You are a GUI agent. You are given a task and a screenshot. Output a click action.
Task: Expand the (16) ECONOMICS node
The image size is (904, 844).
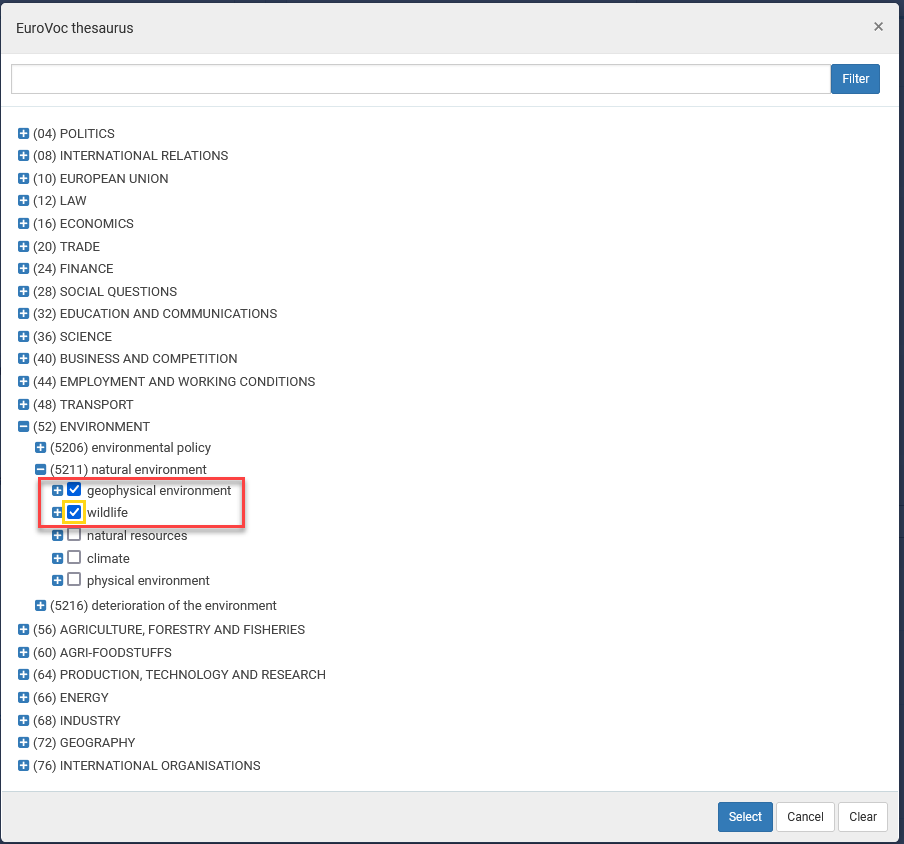click(23, 223)
